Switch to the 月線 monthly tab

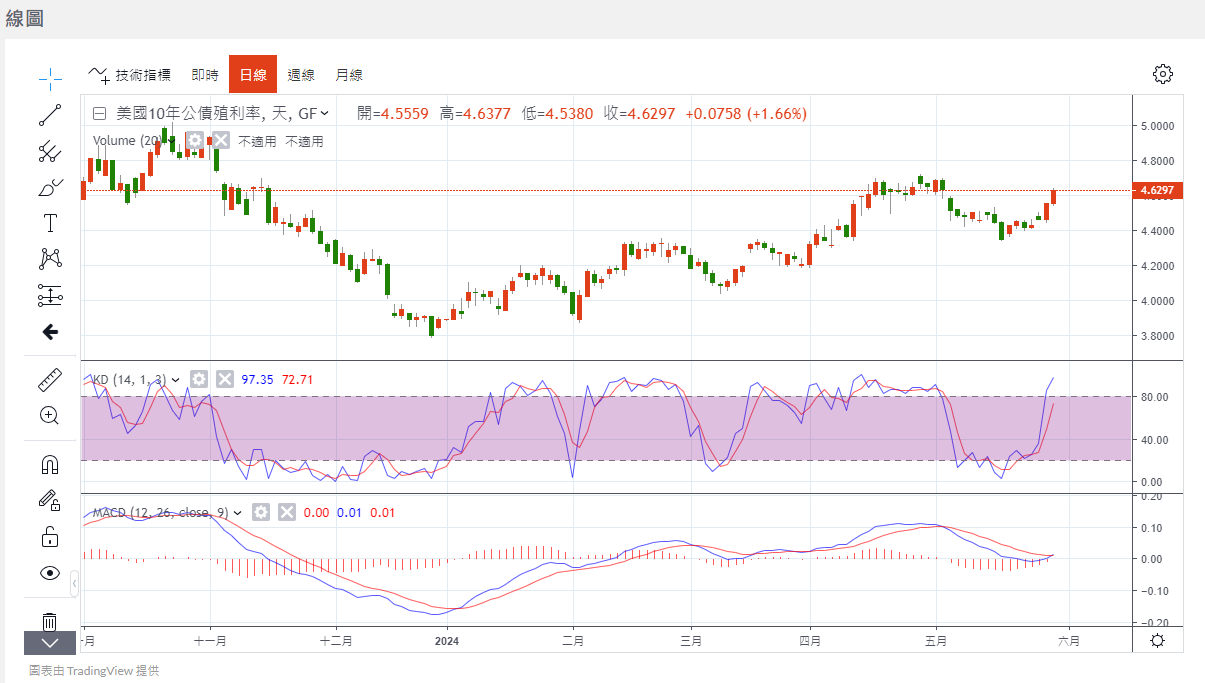[x=349, y=75]
